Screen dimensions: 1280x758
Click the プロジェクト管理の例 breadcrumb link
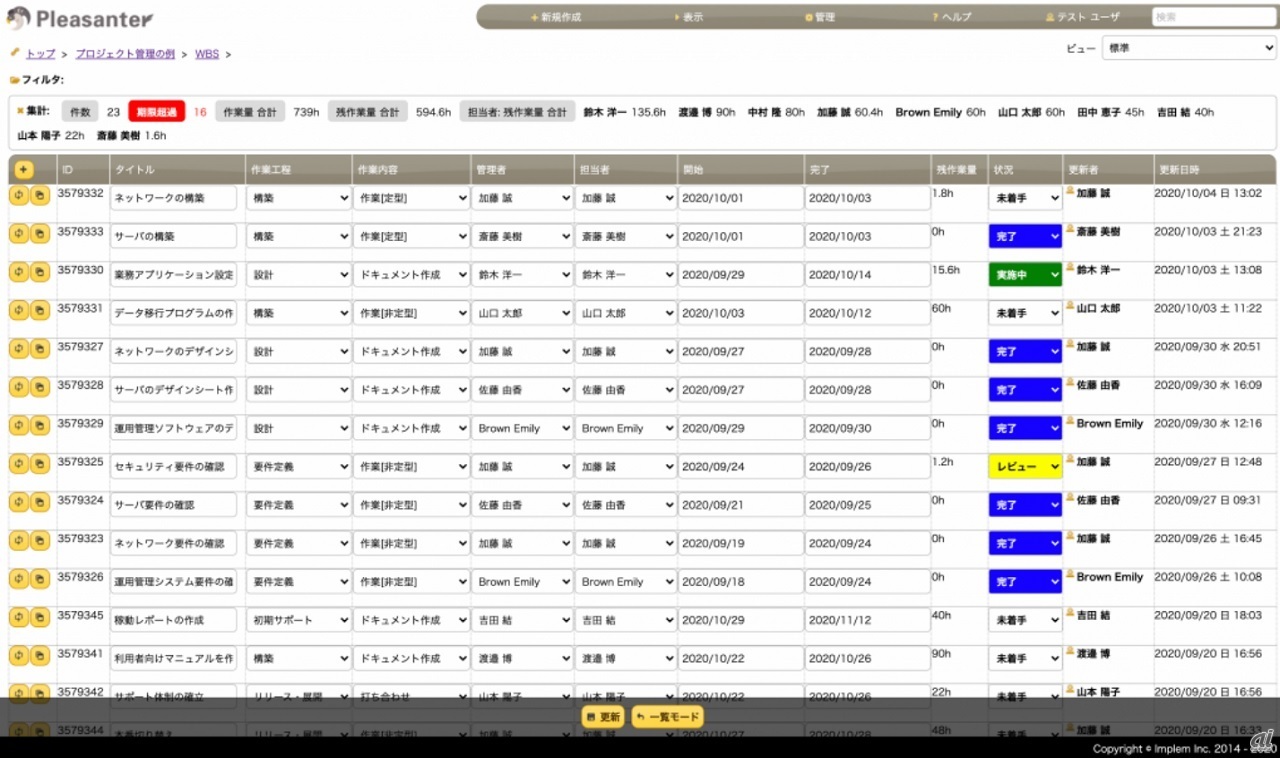[125, 54]
